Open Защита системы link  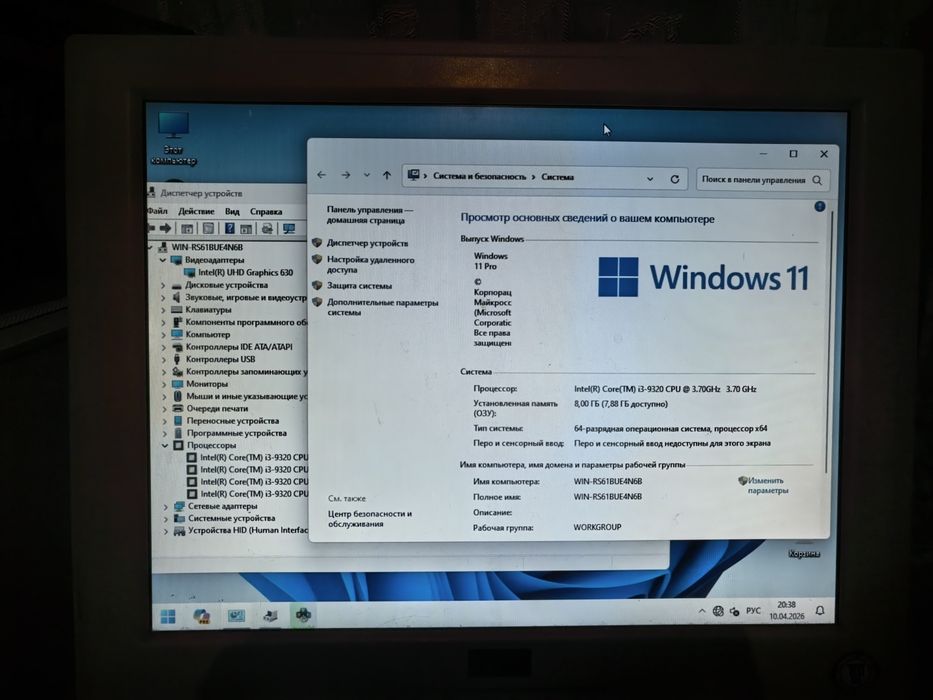(x=359, y=286)
